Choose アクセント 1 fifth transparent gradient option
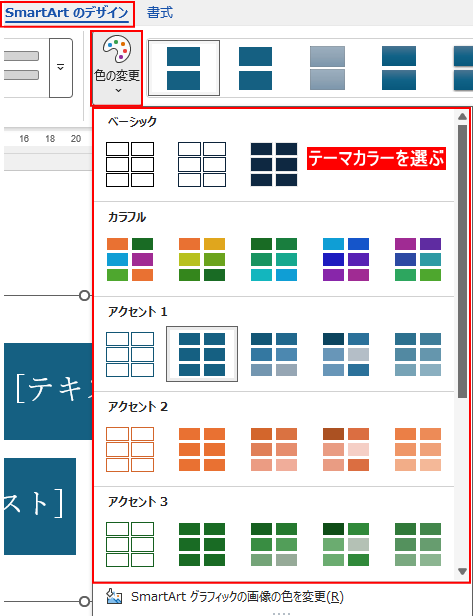The image size is (473, 616). coord(418,354)
